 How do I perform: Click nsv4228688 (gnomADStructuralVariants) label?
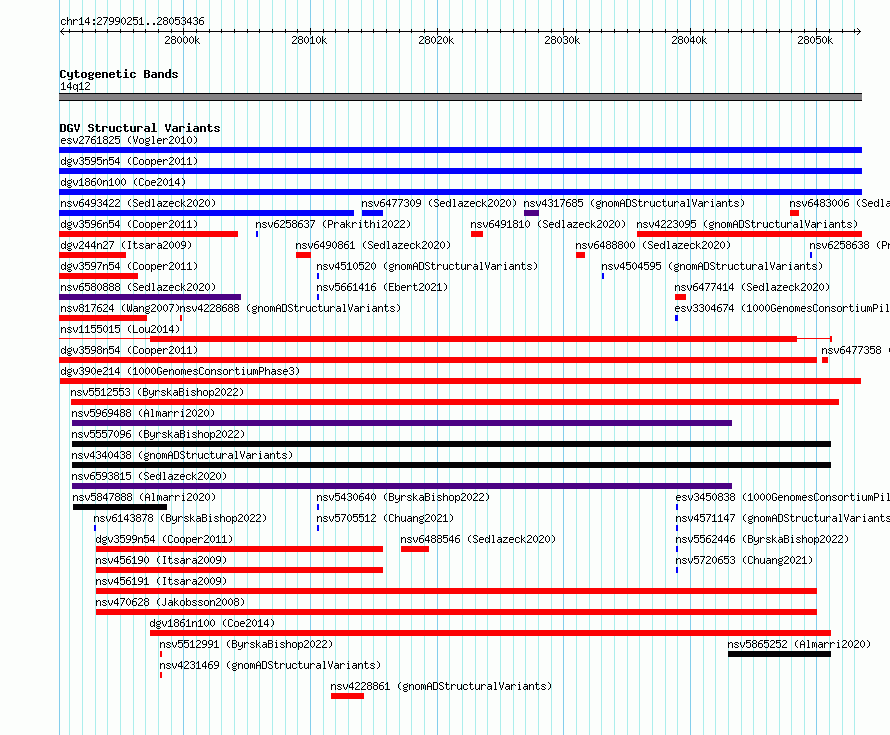point(291,308)
